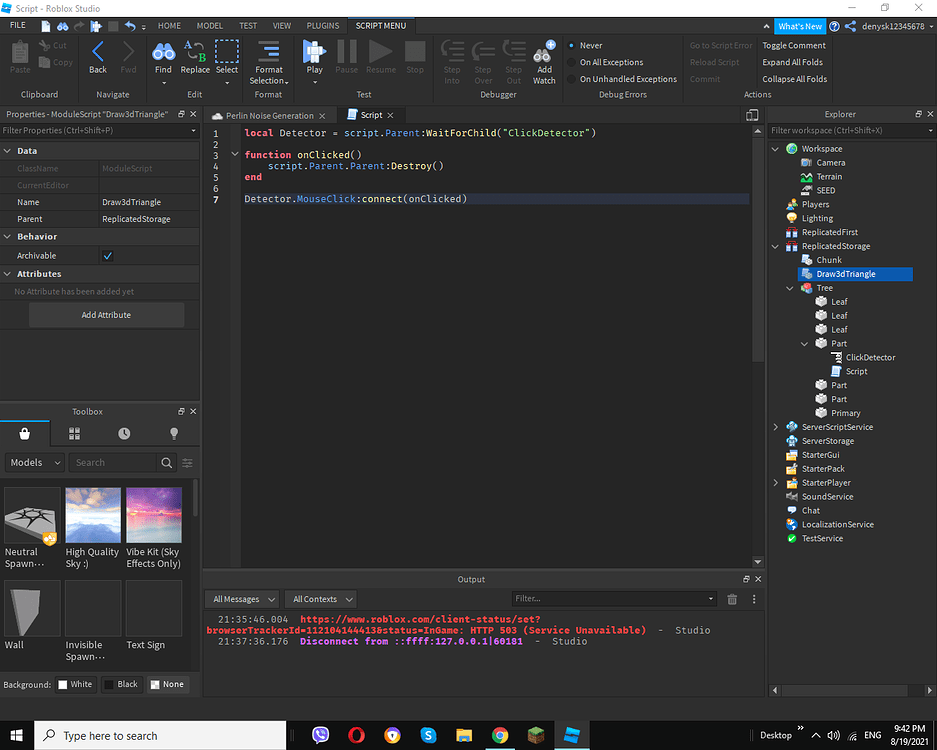Select the ClickDetector item in Explorer
The image size is (937, 750).
(870, 357)
